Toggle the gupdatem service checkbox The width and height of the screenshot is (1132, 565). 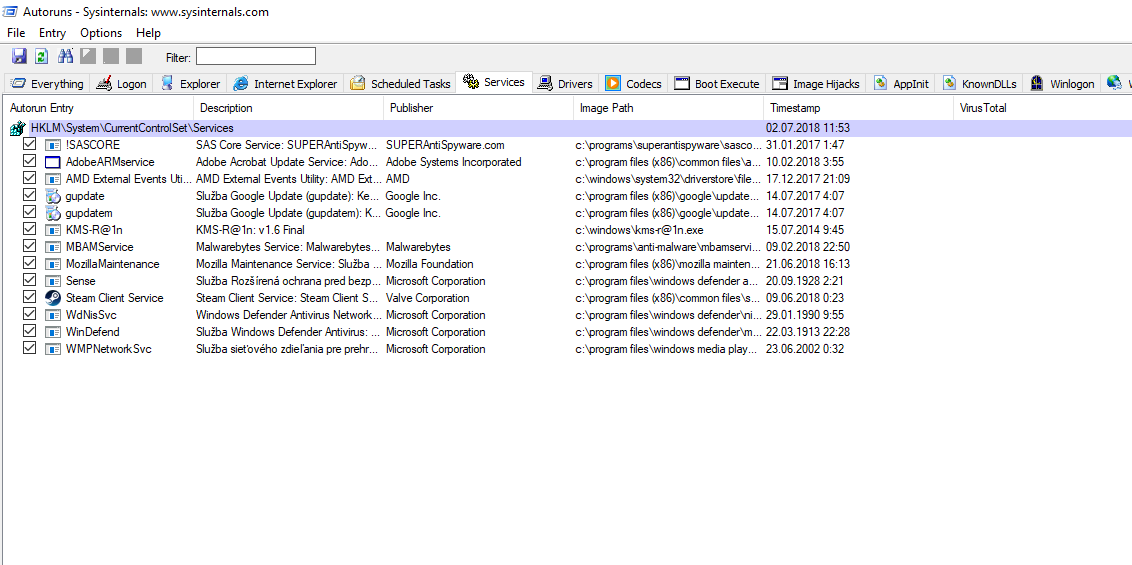(x=30, y=212)
